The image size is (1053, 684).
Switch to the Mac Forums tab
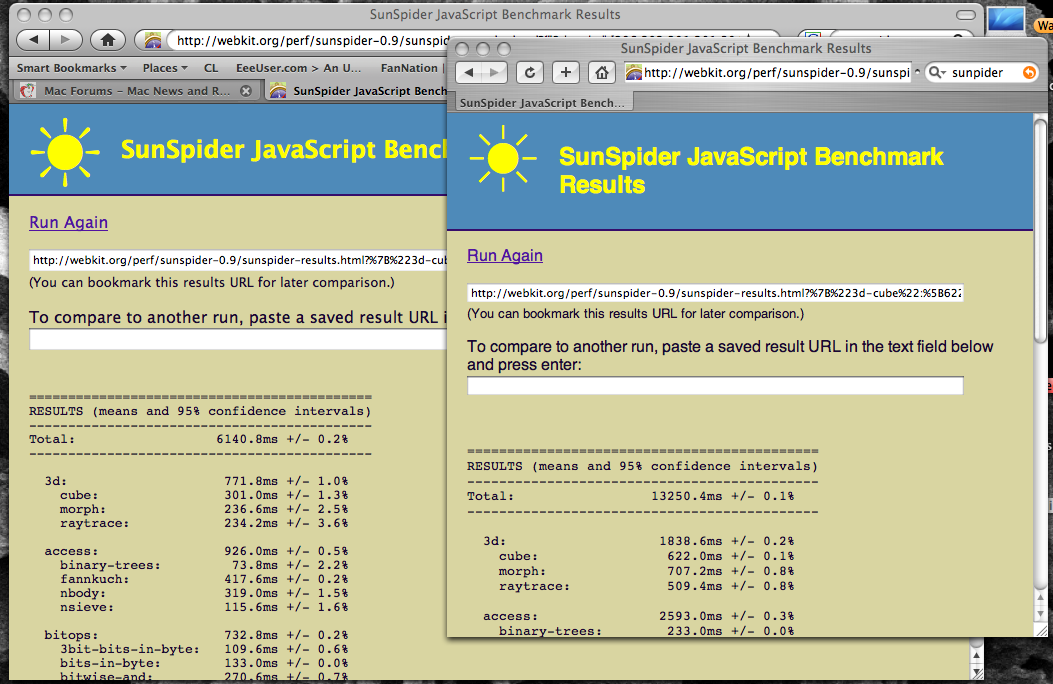coord(136,91)
